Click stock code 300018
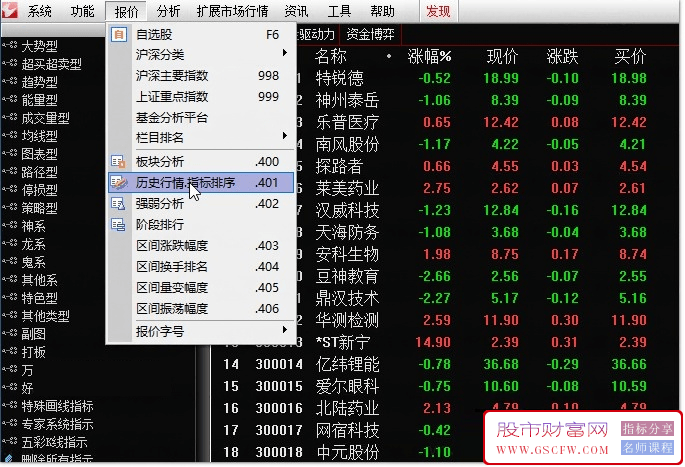 (279, 452)
